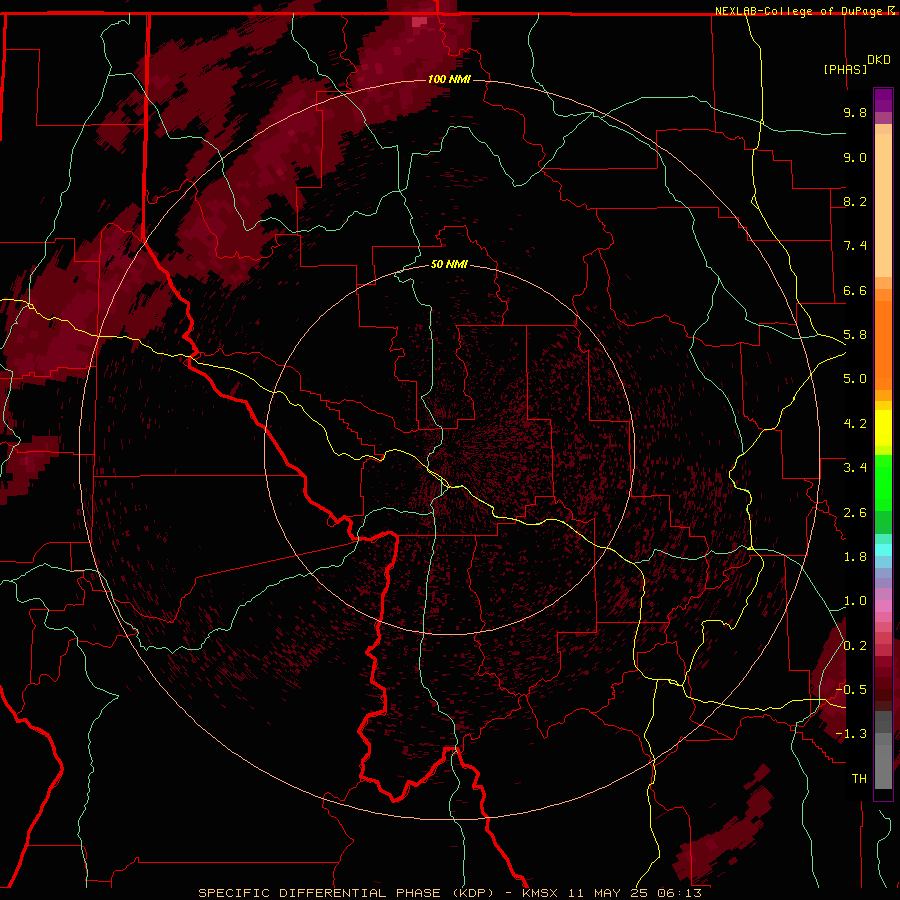Click the 5.0 value on the color scale
The image size is (900, 900).
pos(855,379)
